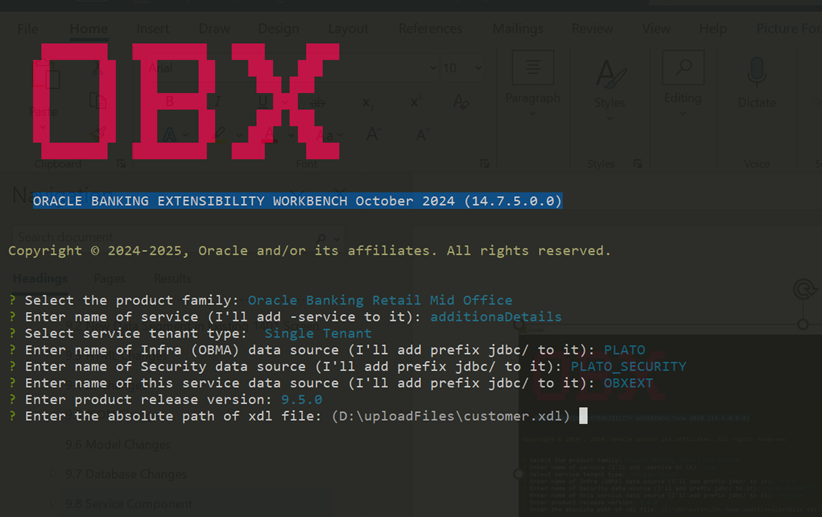Expand the Paste options arrow
The image size is (822, 517).
coord(43,127)
